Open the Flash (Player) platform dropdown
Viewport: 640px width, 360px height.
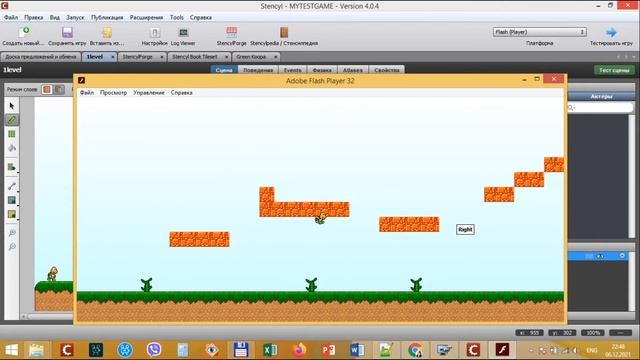[x=540, y=32]
